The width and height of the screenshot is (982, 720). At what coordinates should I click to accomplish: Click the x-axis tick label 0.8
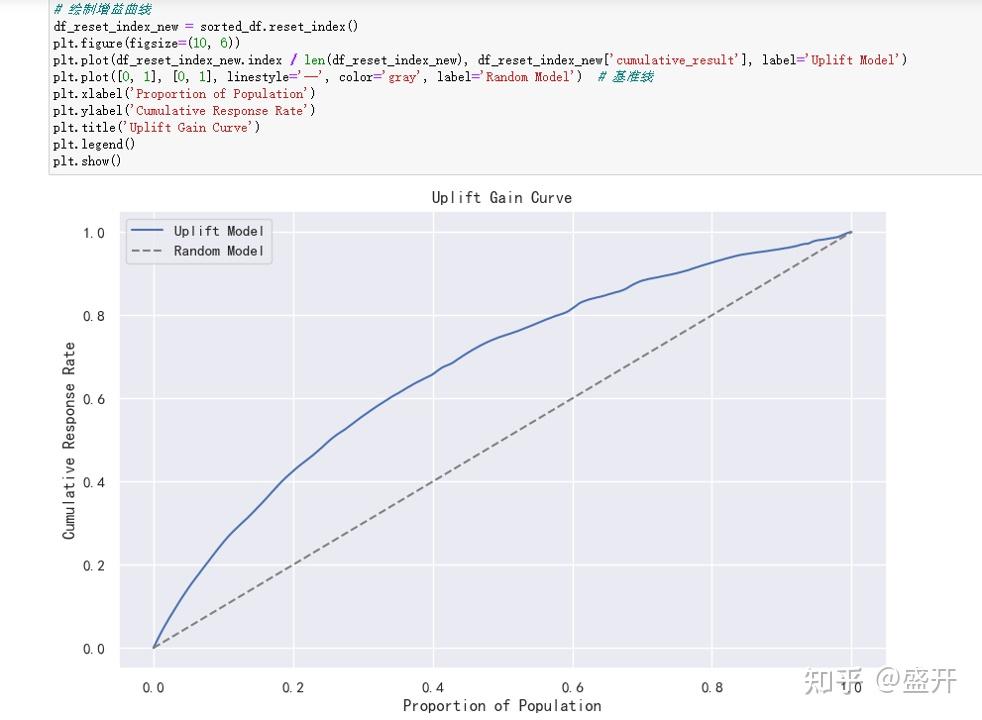(x=712, y=687)
